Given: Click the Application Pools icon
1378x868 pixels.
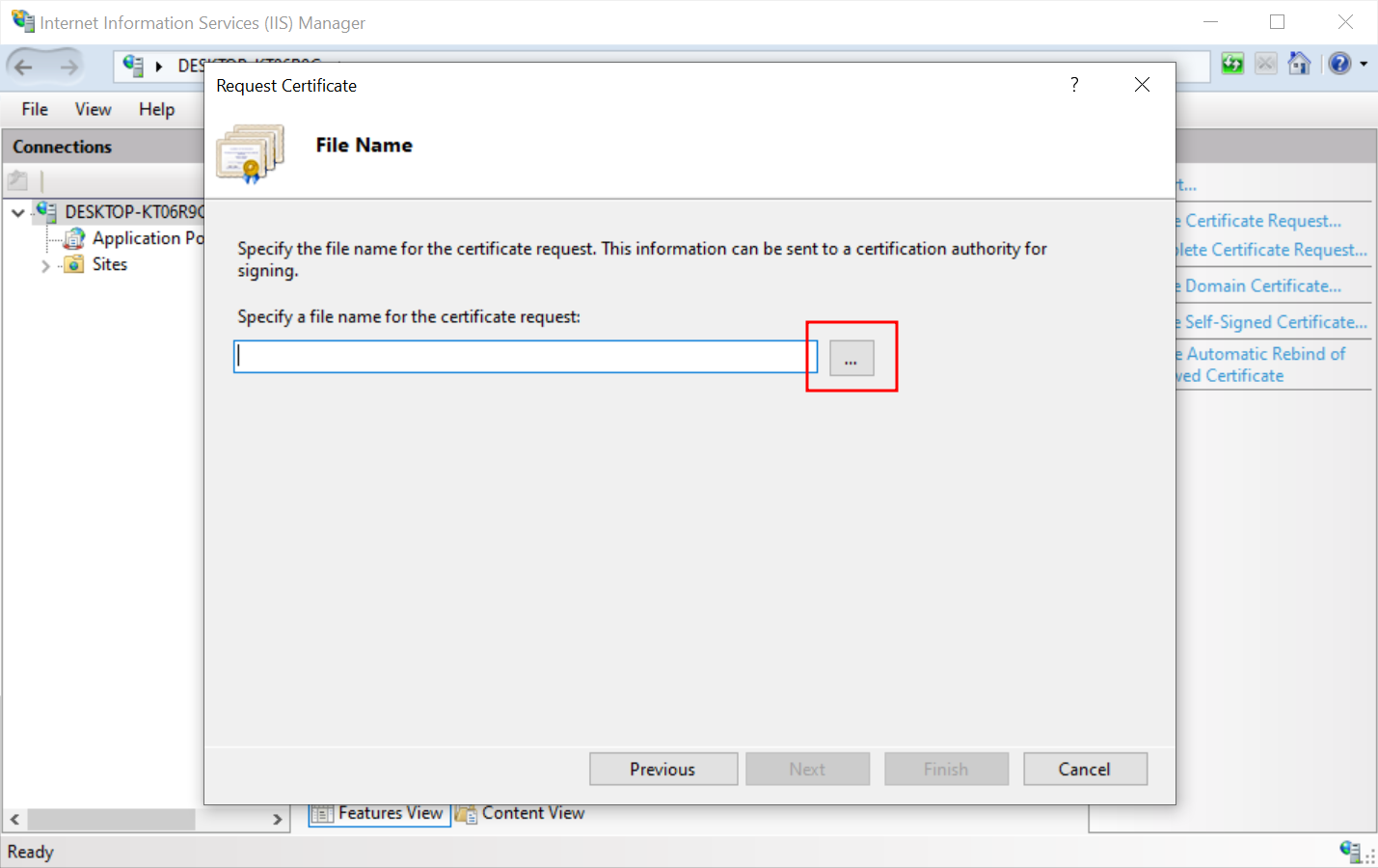Looking at the screenshot, I should point(74,238).
